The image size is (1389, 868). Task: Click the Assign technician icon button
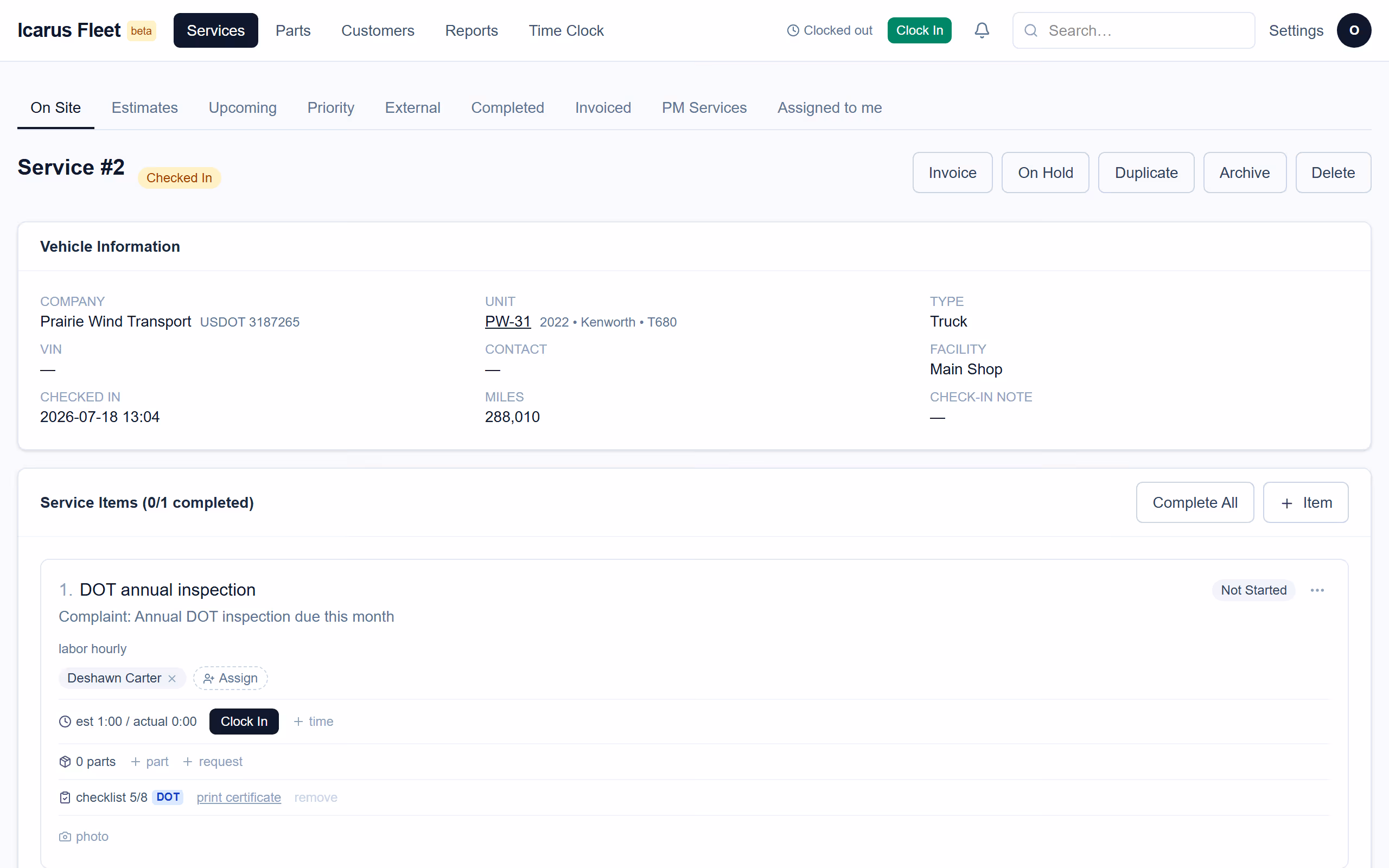coord(230,678)
